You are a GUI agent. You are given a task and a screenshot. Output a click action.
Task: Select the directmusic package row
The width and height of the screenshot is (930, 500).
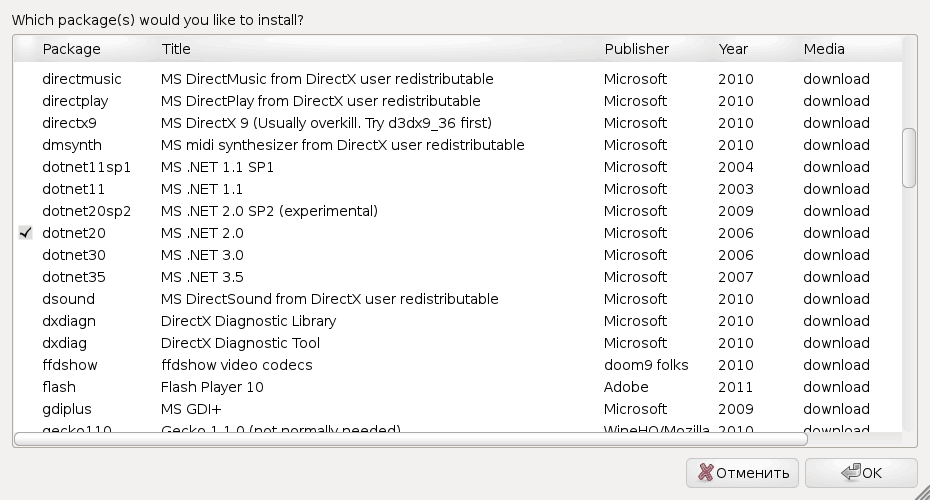click(x=457, y=79)
